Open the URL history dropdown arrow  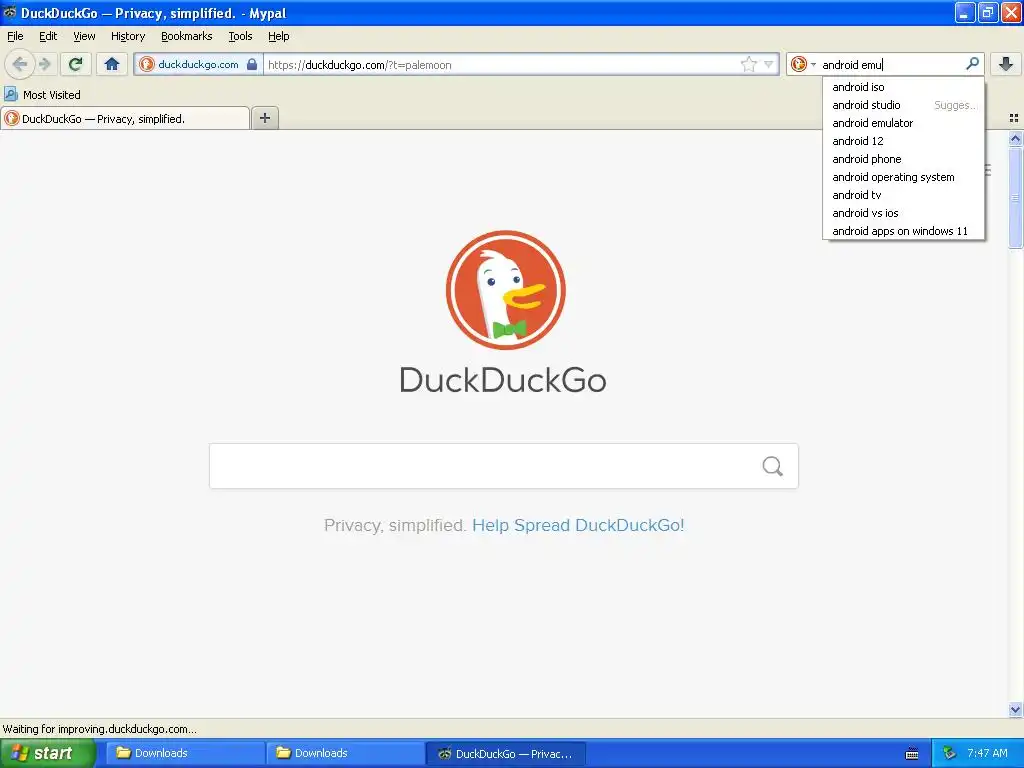point(769,64)
